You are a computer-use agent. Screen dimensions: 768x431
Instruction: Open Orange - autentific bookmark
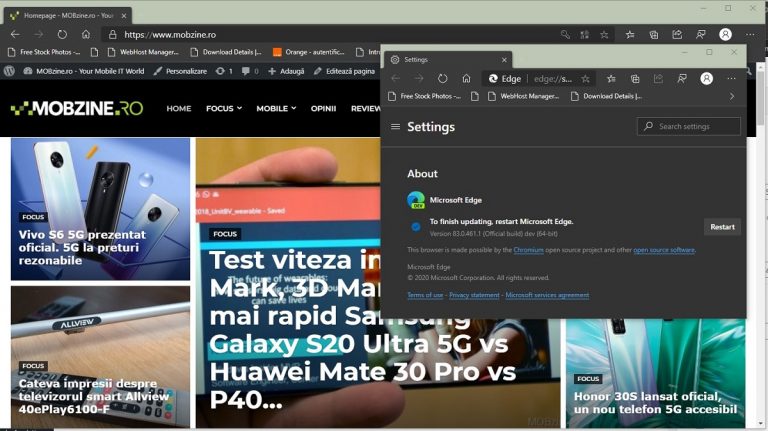pyautogui.click(x=309, y=52)
